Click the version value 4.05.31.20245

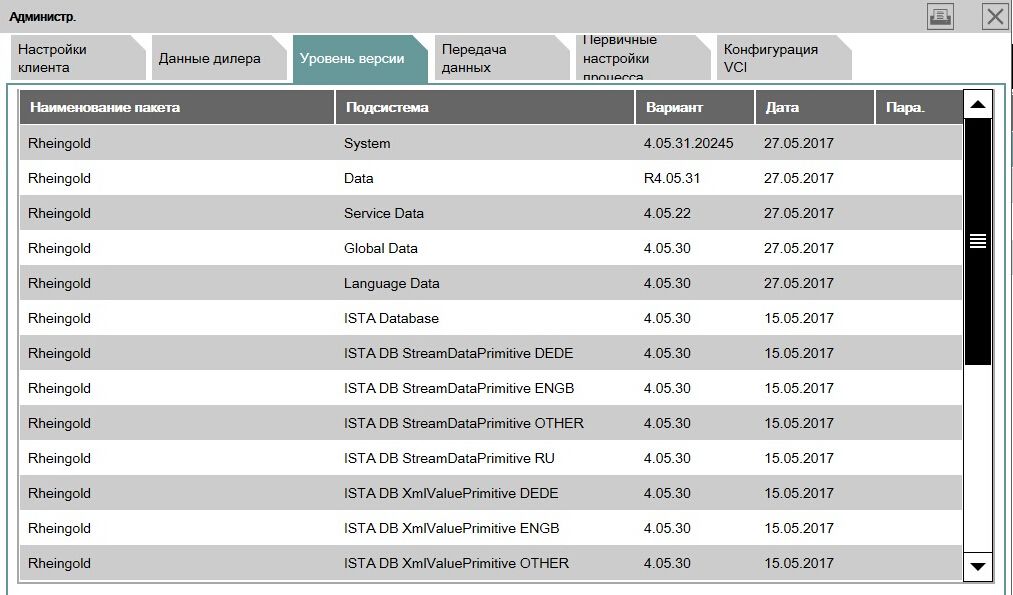[688, 143]
